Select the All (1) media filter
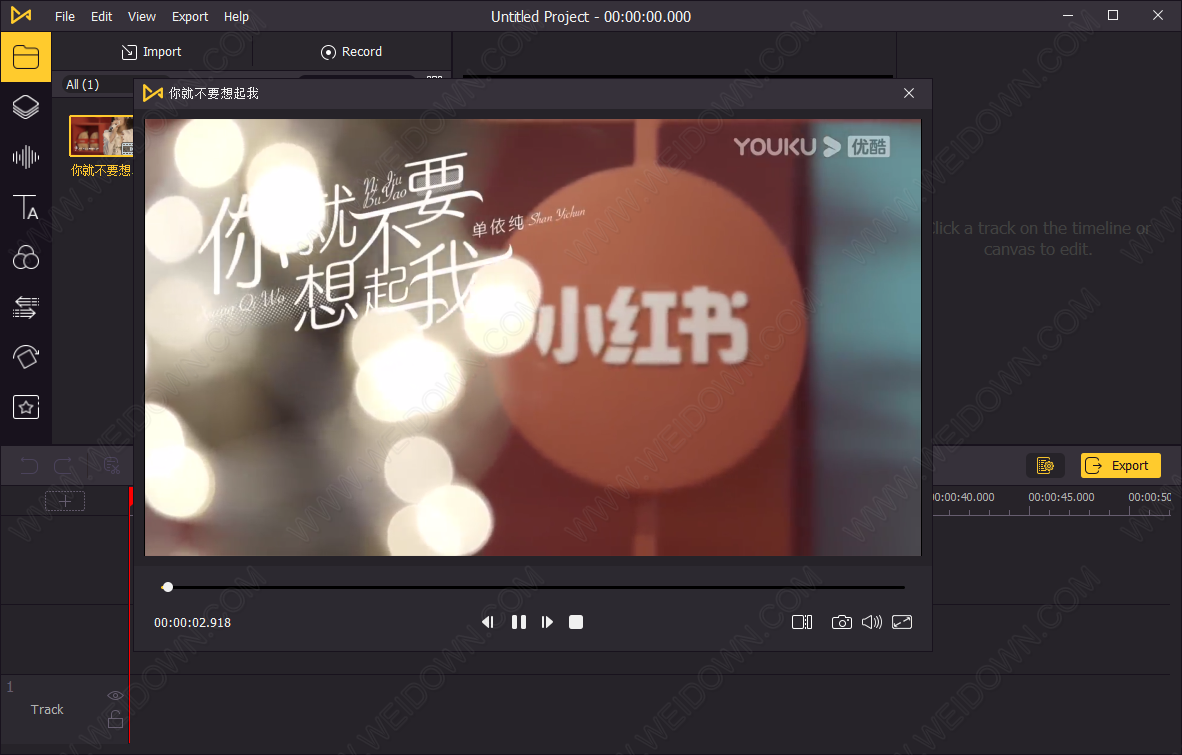 [82, 84]
